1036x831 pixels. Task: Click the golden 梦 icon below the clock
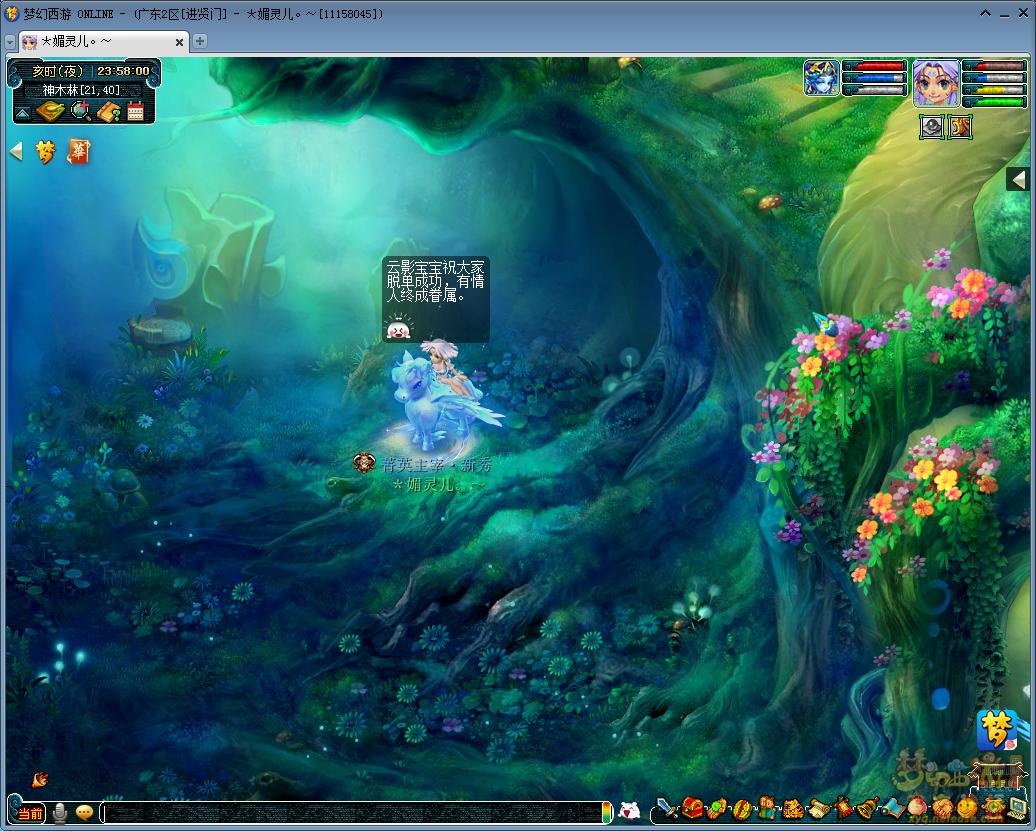46,151
